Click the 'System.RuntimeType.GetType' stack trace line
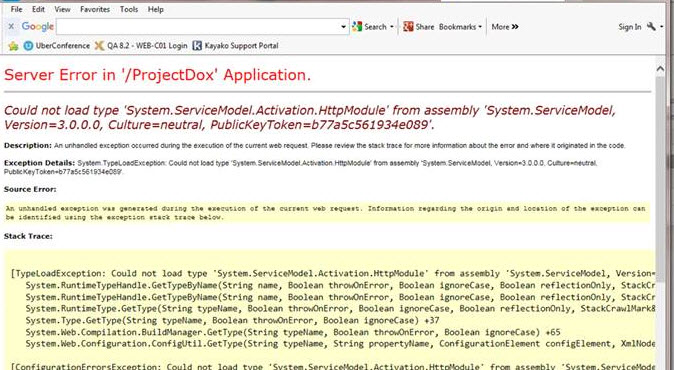The image size is (674, 370). coord(340,309)
